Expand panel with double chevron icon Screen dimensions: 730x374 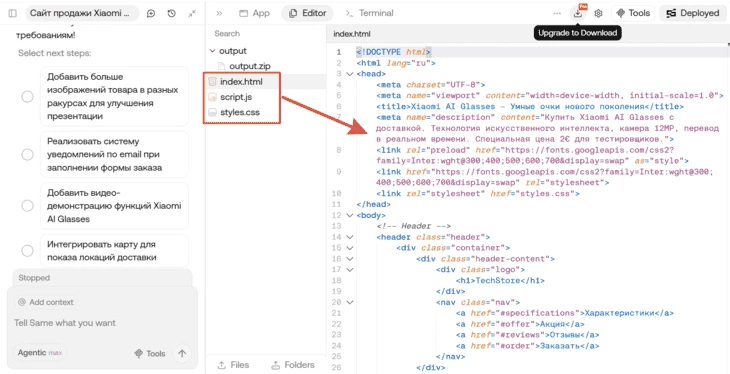point(219,14)
